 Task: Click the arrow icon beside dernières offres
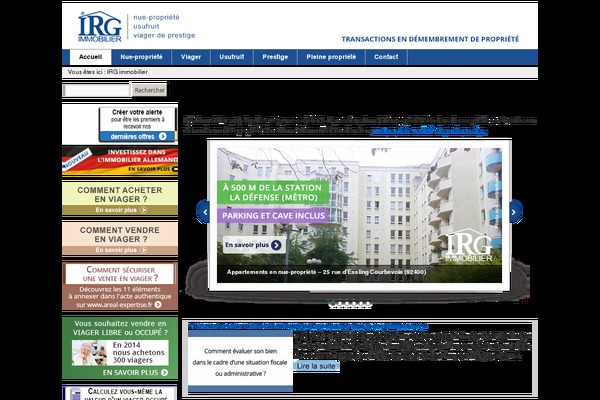(x=163, y=136)
